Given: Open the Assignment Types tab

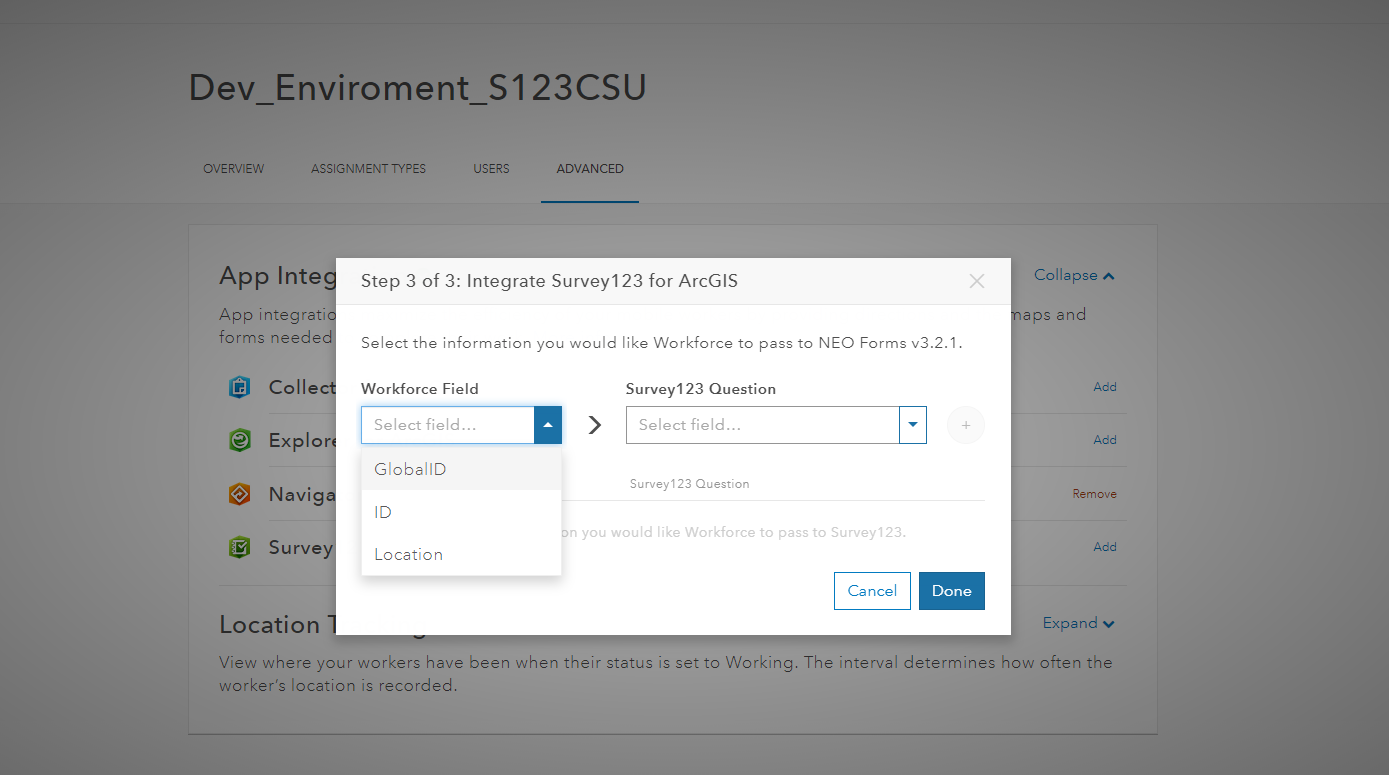Looking at the screenshot, I should point(368,168).
